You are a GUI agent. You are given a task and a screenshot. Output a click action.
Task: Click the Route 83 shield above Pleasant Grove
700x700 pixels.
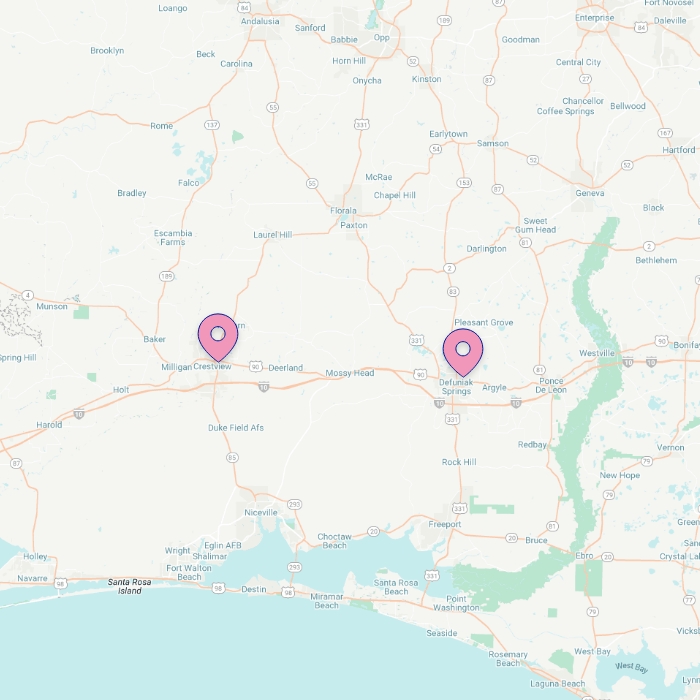453,292
